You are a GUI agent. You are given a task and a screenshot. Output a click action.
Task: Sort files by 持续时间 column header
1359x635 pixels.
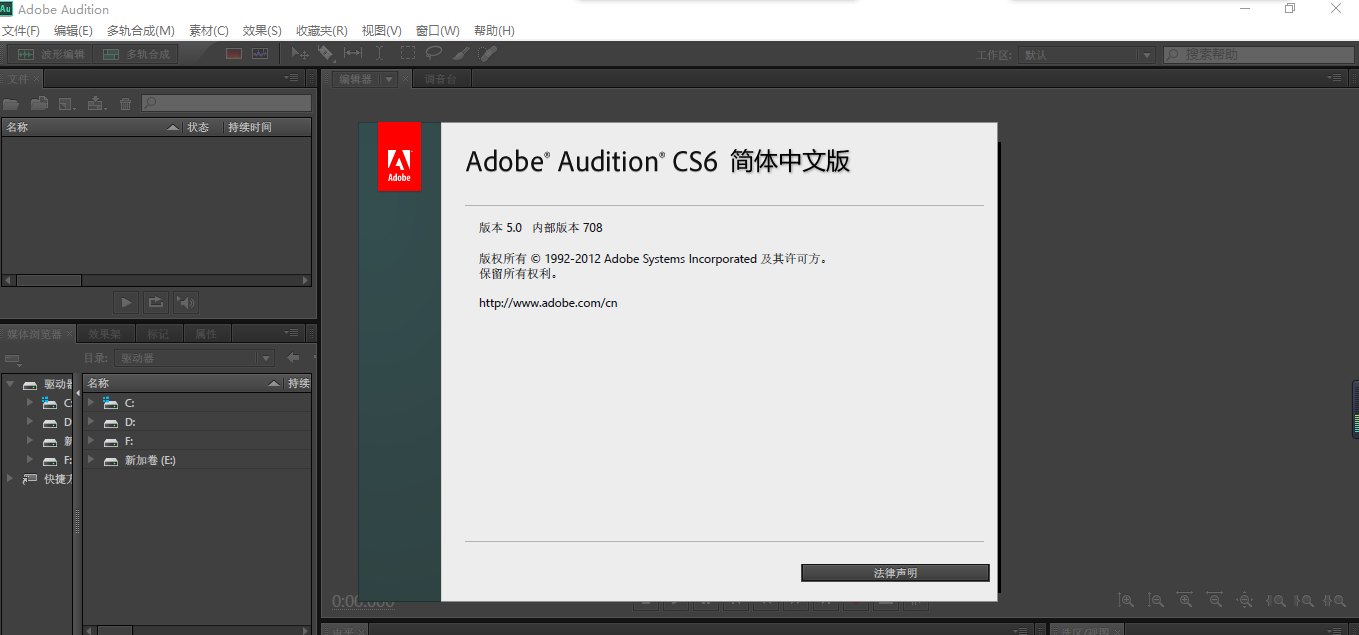coord(268,127)
